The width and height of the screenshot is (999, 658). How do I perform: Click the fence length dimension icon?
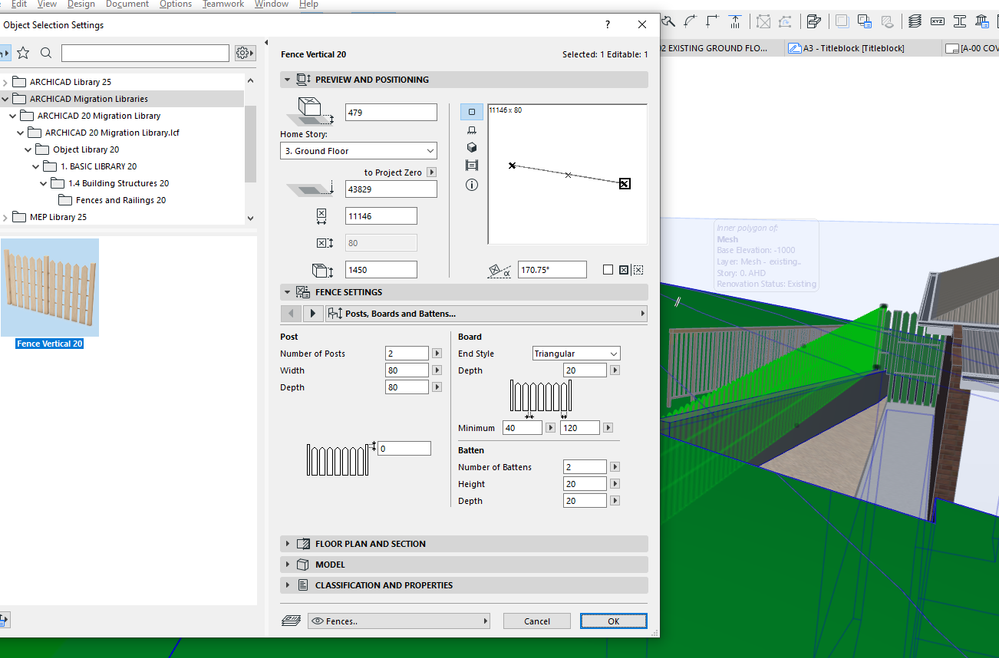[321, 216]
